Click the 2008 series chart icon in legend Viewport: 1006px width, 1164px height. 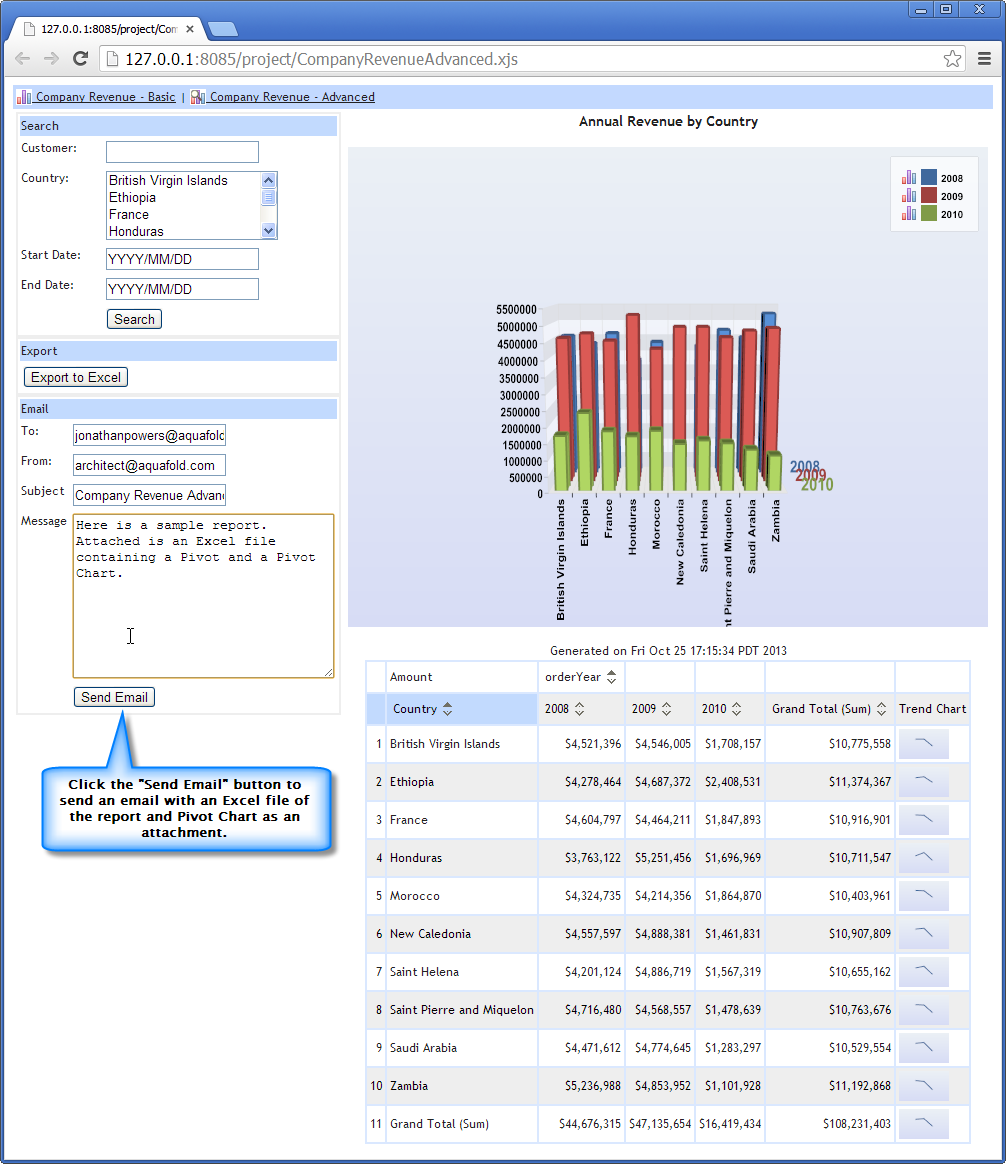tap(909, 178)
